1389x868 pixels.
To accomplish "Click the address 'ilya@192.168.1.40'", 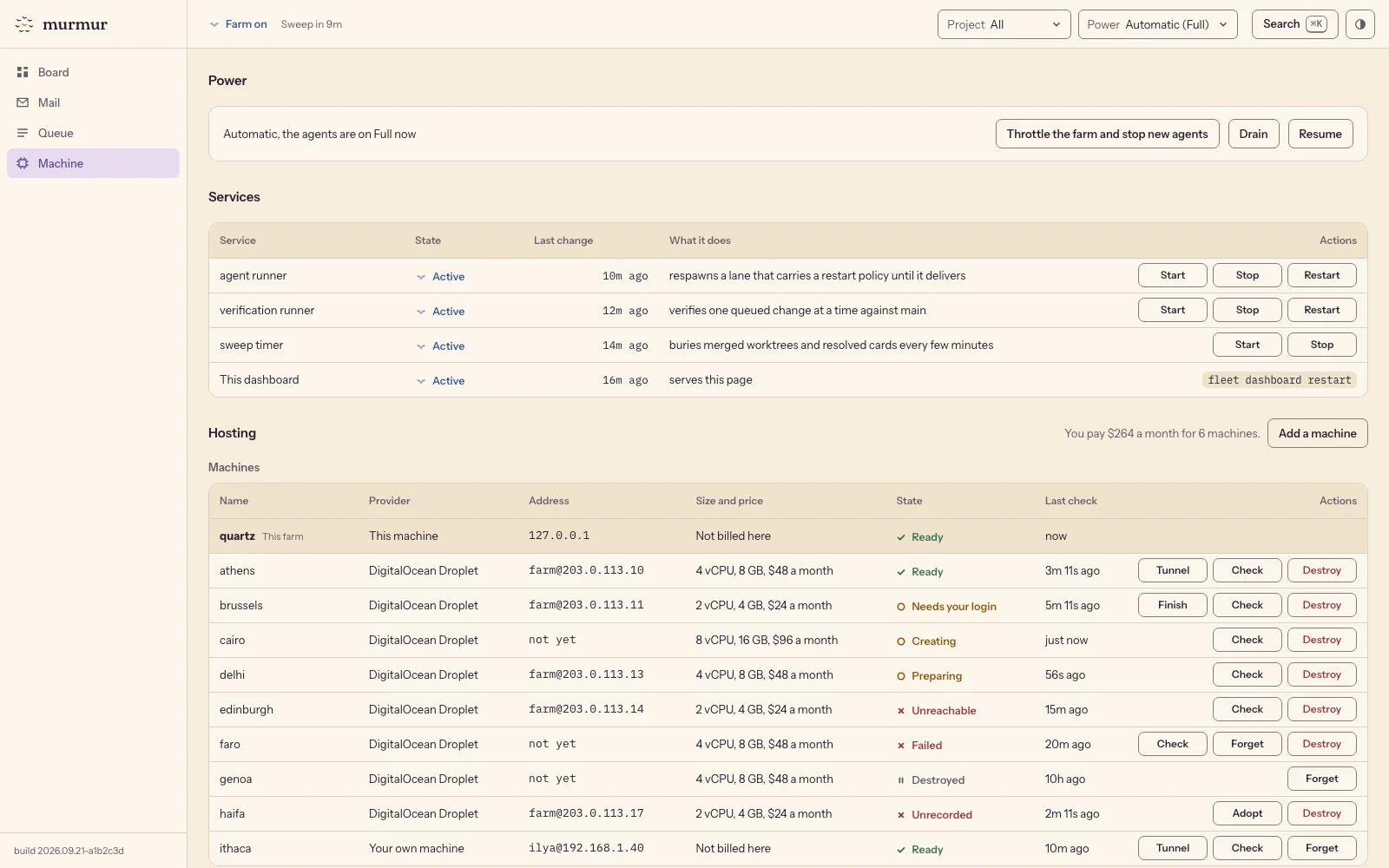I will (586, 848).
